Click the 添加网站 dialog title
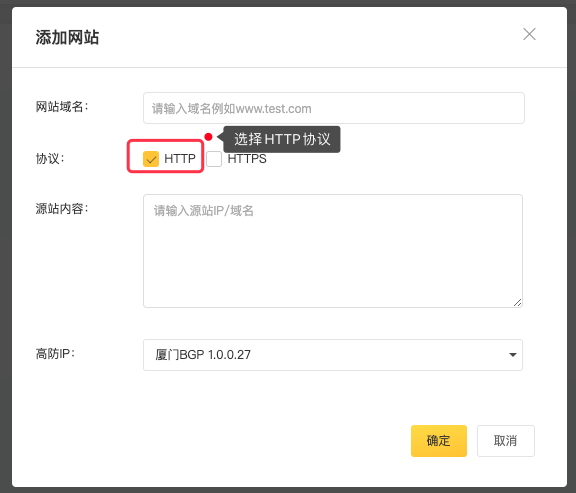The height and width of the screenshot is (493, 576). pos(67,37)
